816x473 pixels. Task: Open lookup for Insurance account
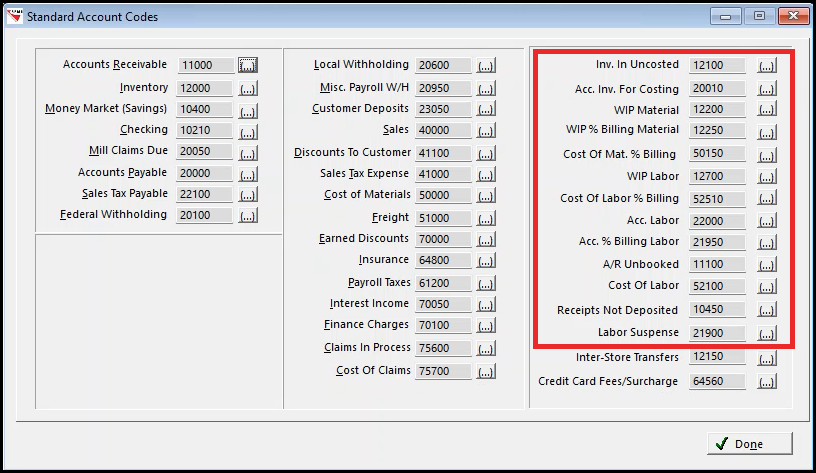[x=486, y=261]
